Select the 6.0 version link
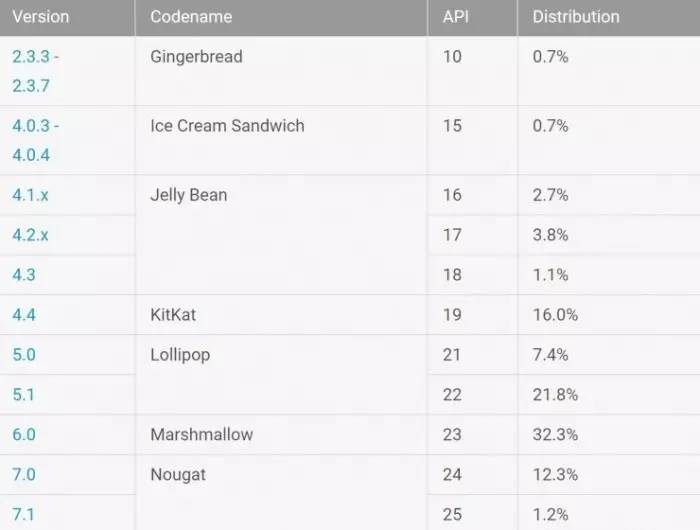This screenshot has height=530, width=700. tap(24, 435)
